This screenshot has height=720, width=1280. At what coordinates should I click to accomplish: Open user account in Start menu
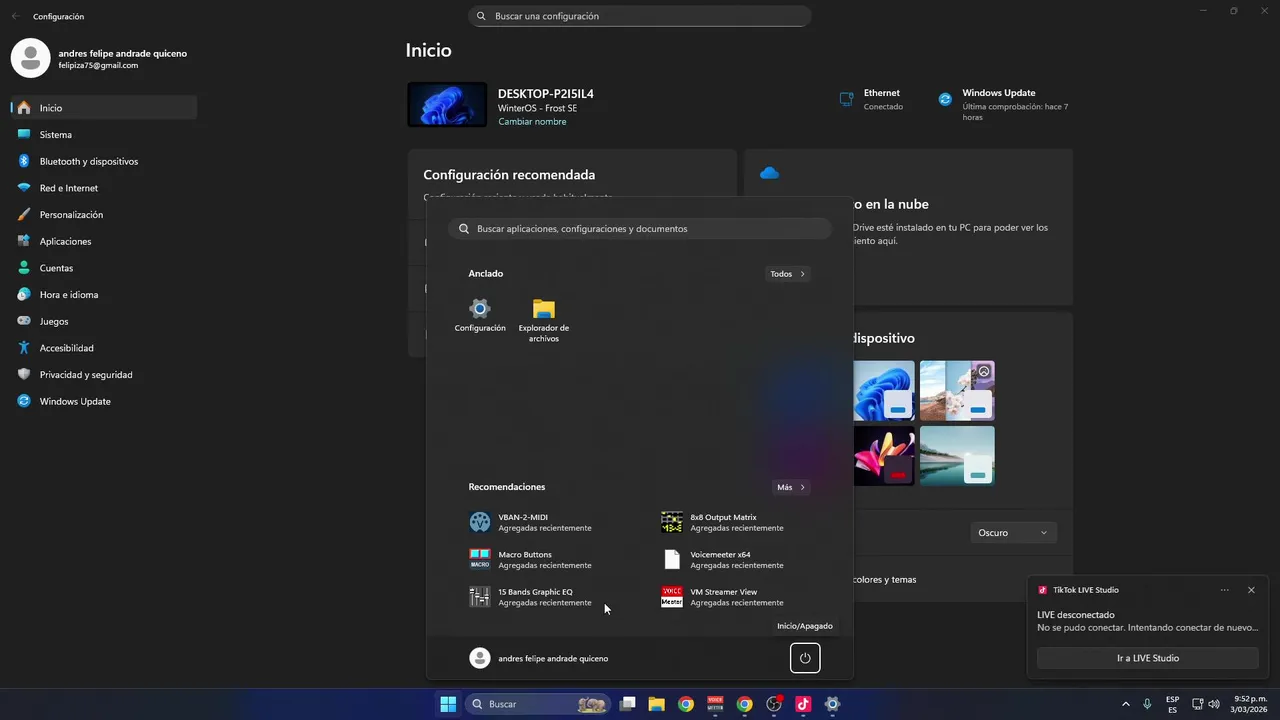click(540, 658)
